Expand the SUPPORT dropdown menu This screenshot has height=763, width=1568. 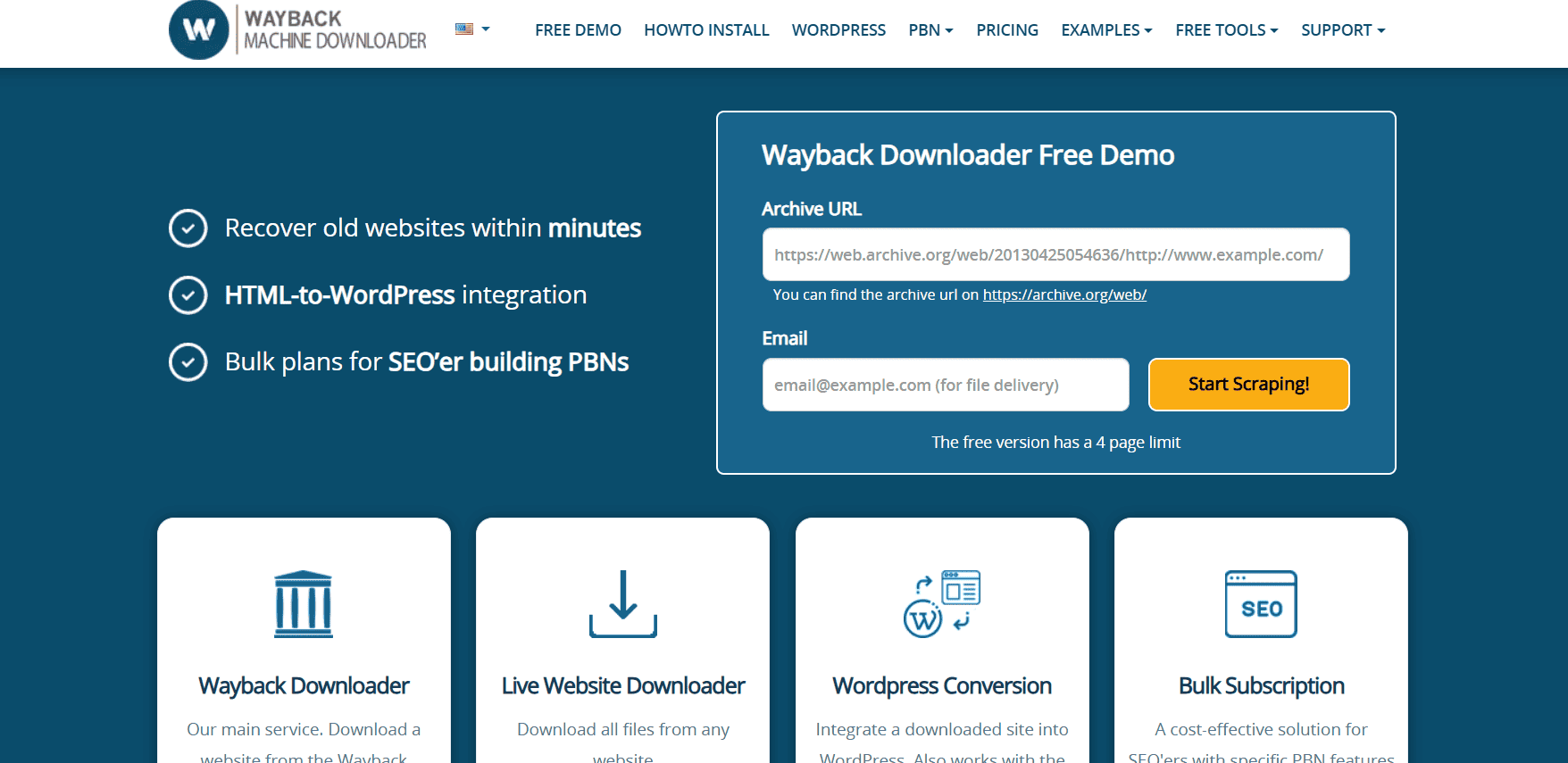click(x=1343, y=30)
